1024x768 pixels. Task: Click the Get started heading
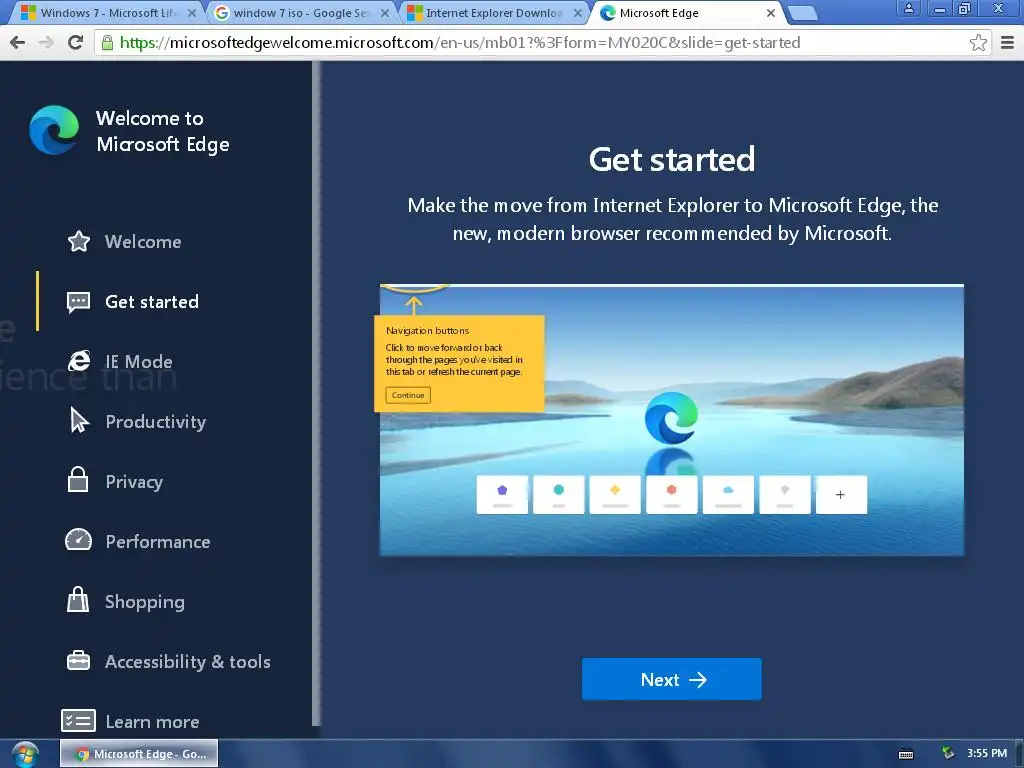tap(671, 159)
